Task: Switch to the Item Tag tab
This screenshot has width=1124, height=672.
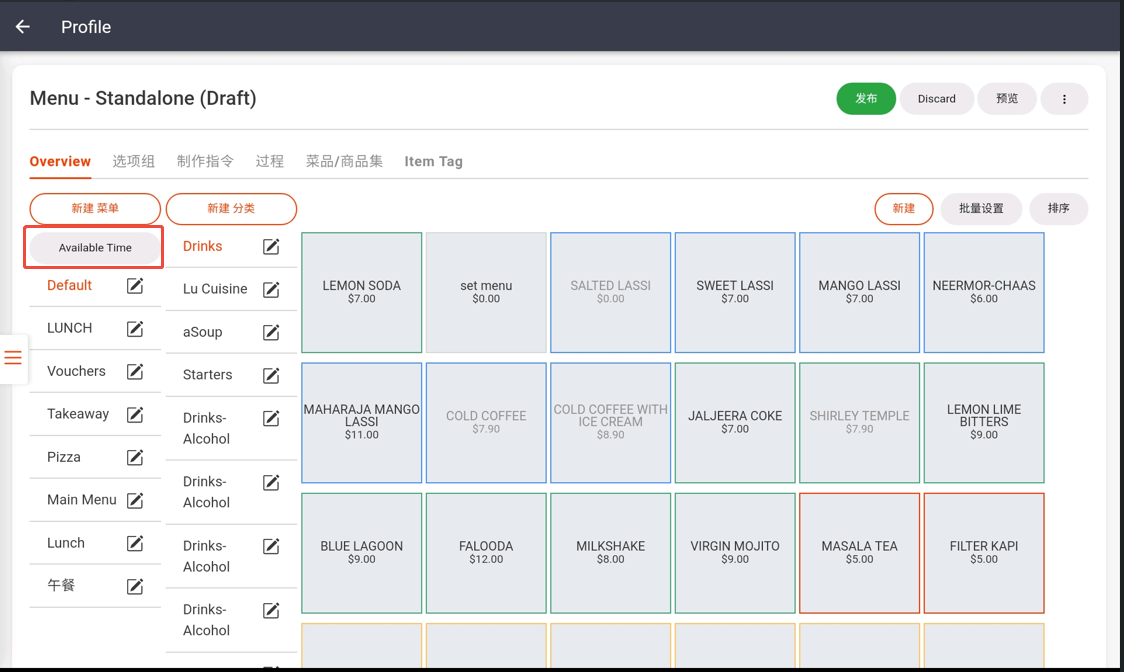Action: point(433,161)
